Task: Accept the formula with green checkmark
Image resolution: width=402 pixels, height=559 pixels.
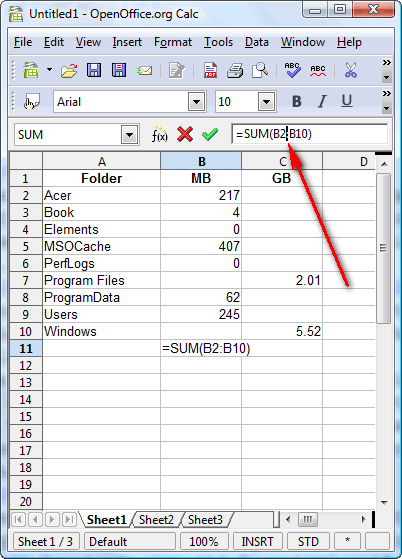Action: point(210,134)
